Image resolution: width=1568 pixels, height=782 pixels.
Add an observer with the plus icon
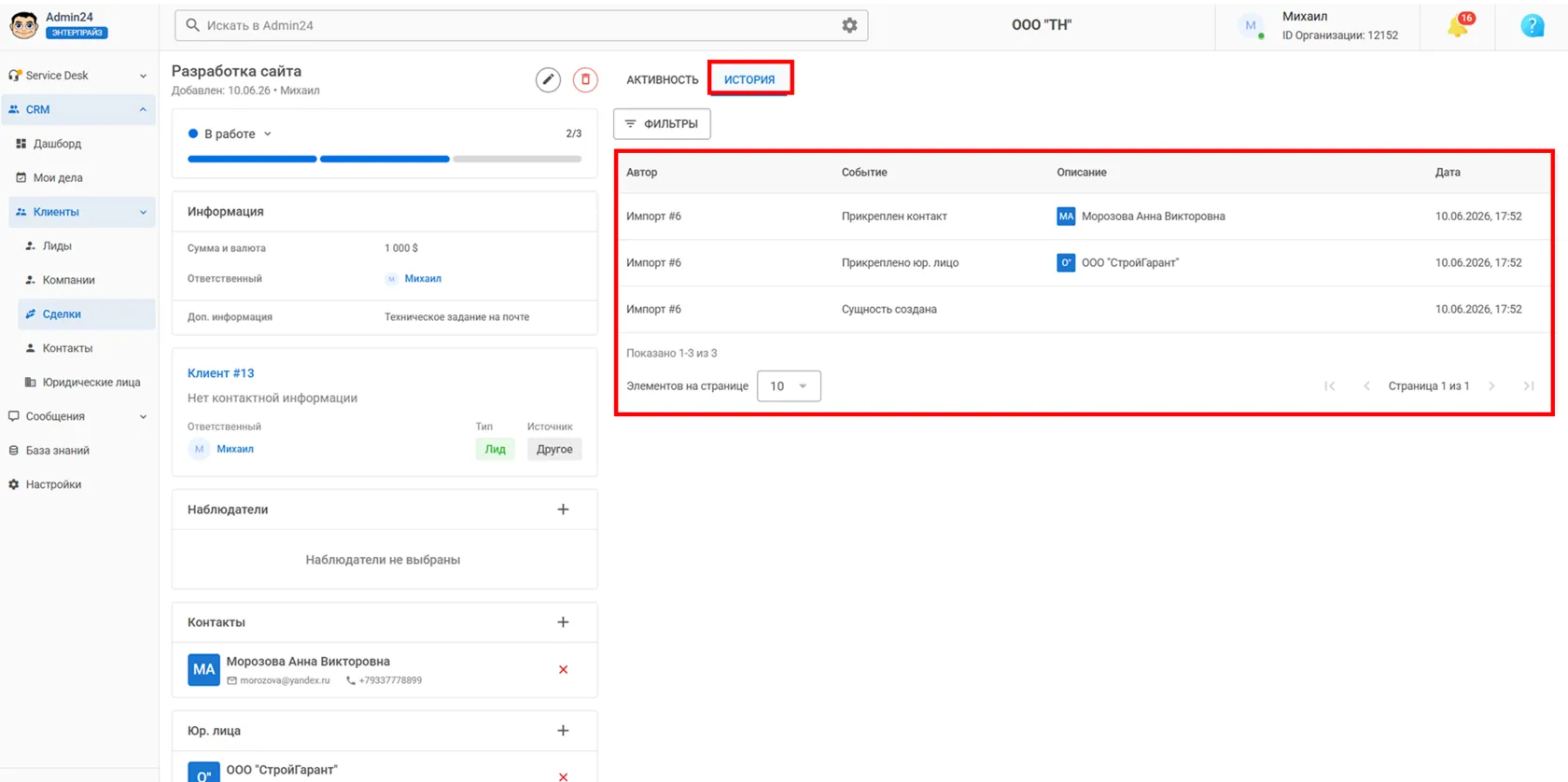(563, 510)
